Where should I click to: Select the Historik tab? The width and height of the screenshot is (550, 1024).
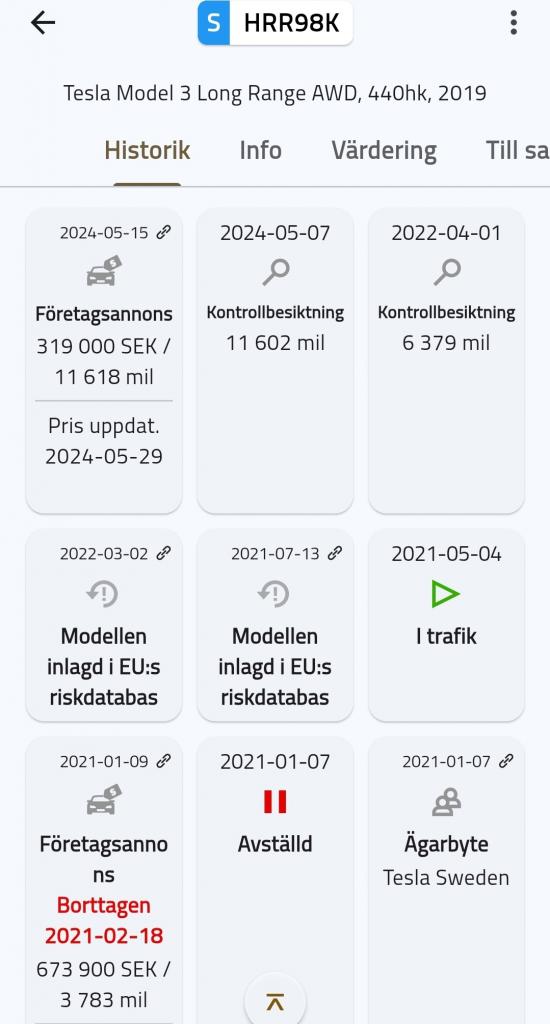click(x=147, y=150)
